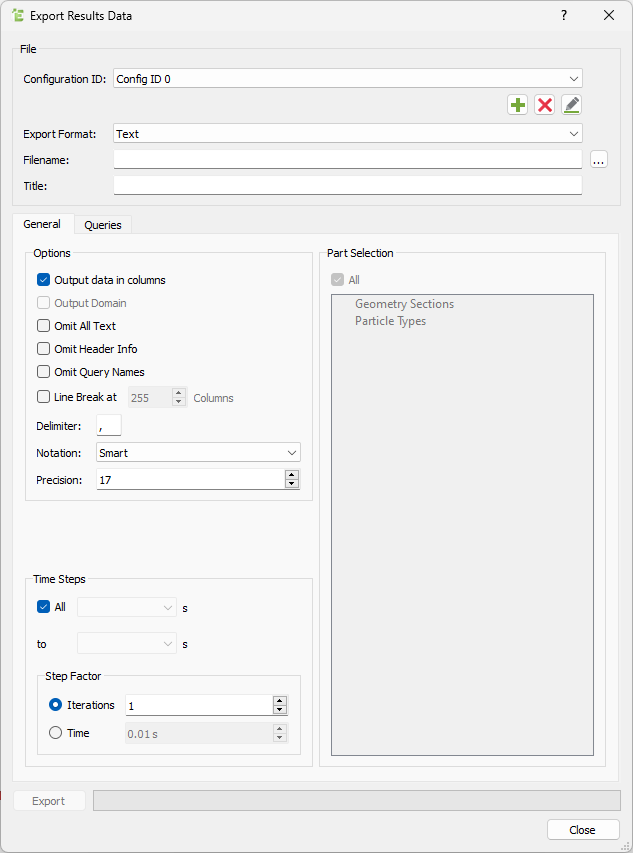
Task: Click into the Title text field
Action: [347, 186]
